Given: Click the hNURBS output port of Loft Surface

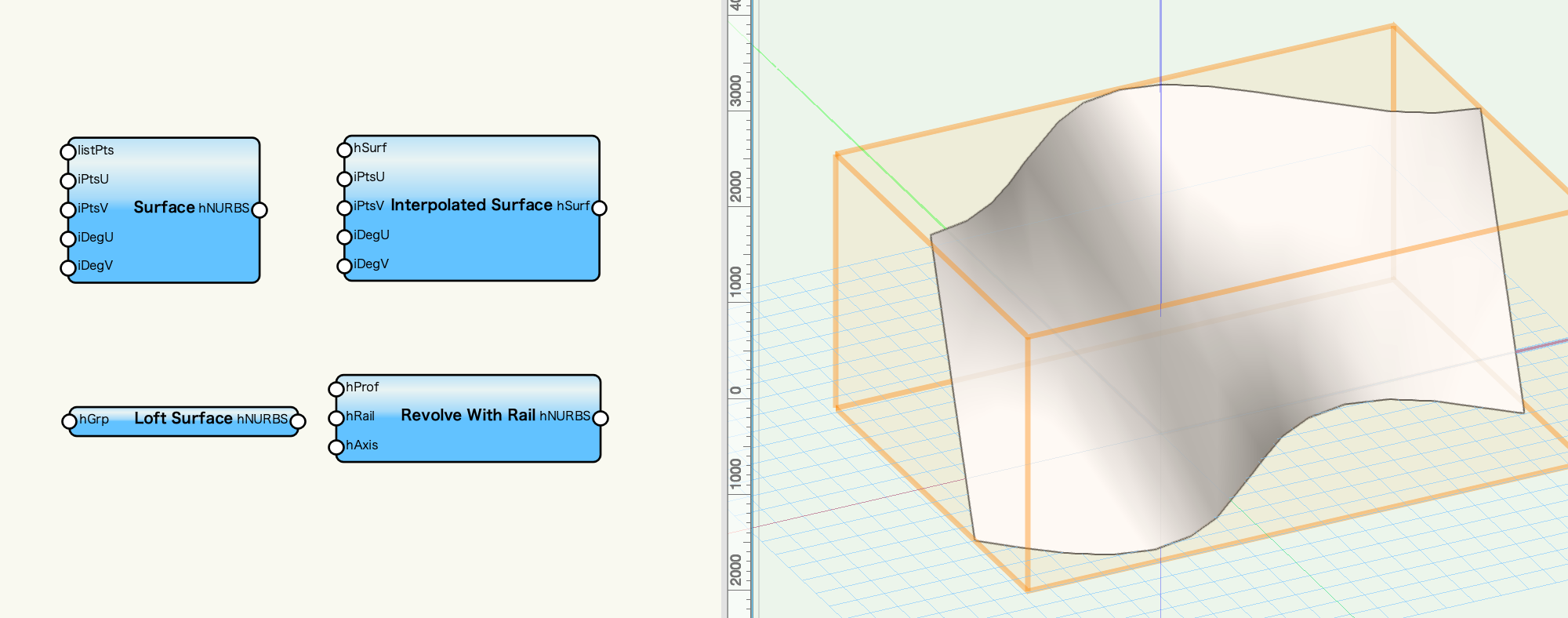Looking at the screenshot, I should 298,421.
